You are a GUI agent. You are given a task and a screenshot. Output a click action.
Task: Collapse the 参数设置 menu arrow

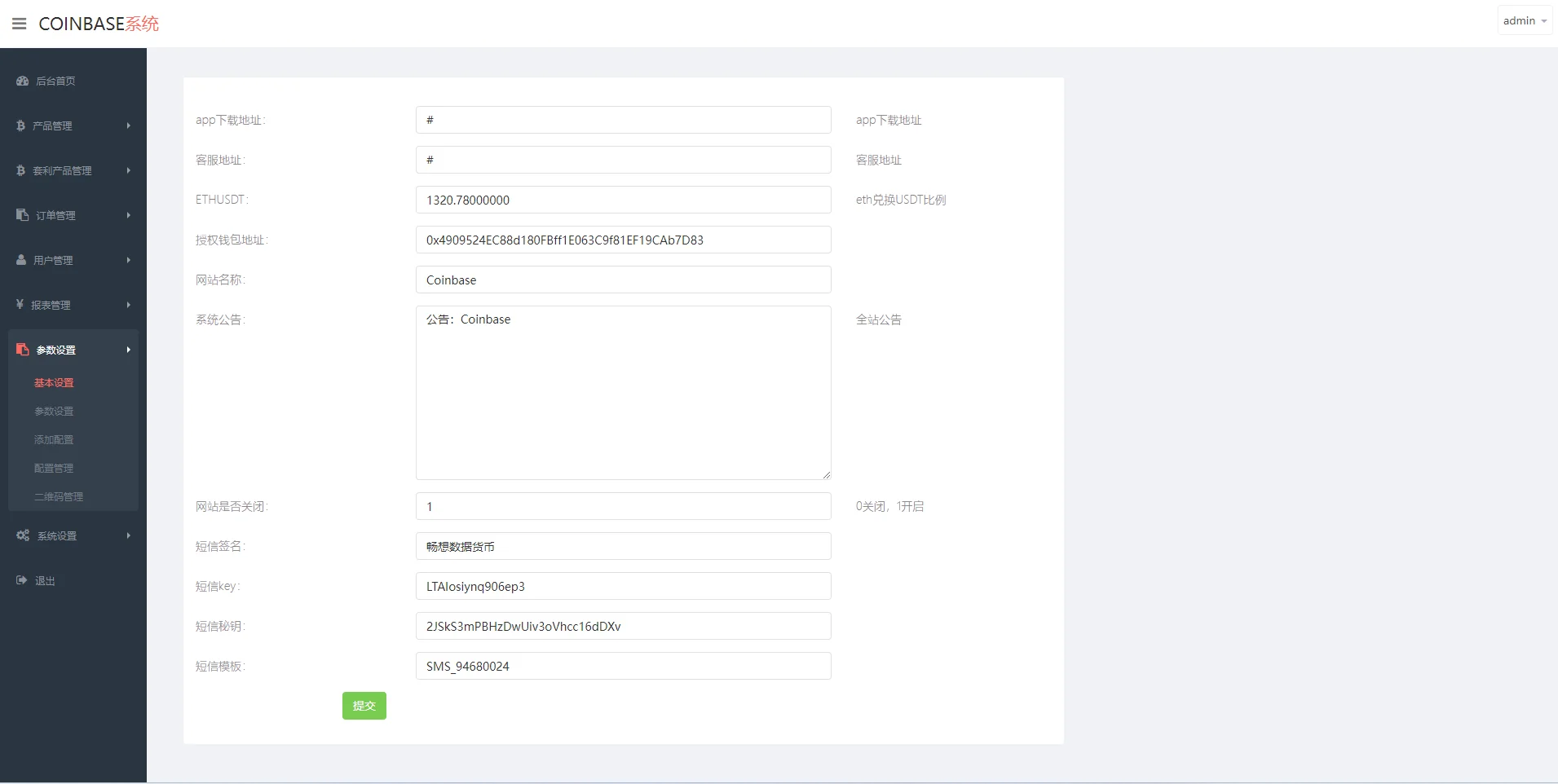[128, 350]
